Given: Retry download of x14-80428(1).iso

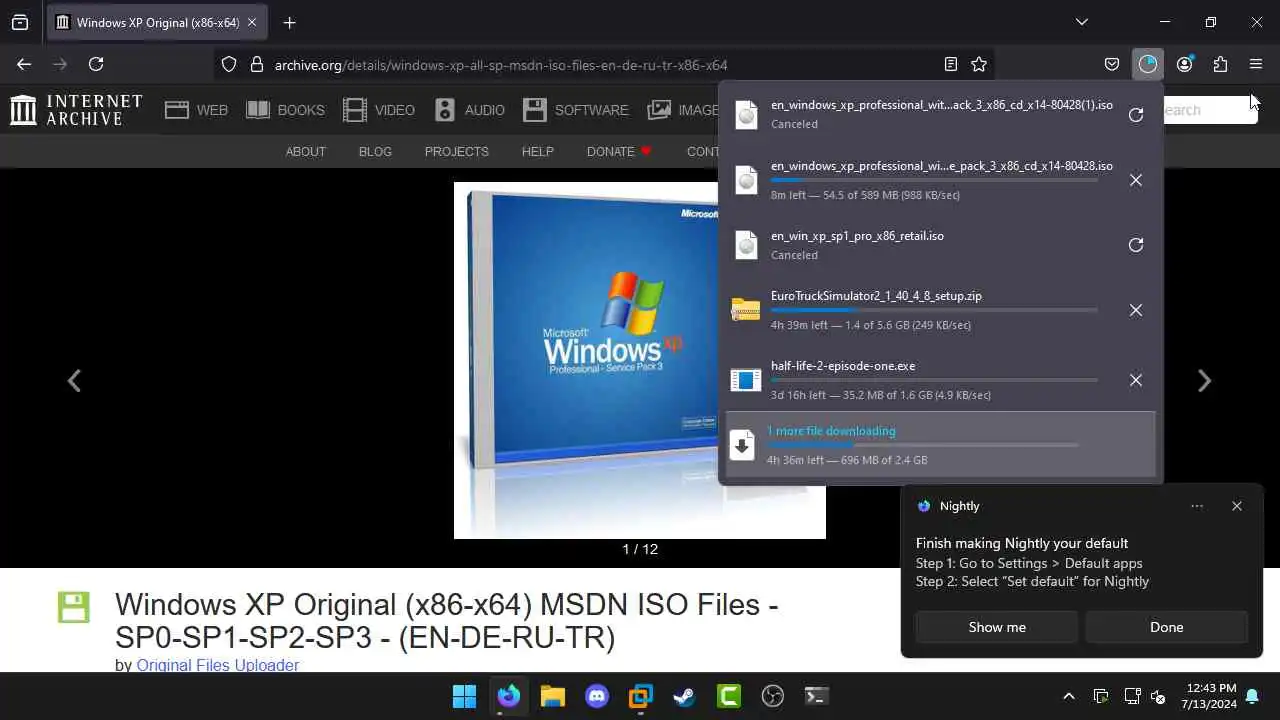Looking at the screenshot, I should pyautogui.click(x=1136, y=115).
